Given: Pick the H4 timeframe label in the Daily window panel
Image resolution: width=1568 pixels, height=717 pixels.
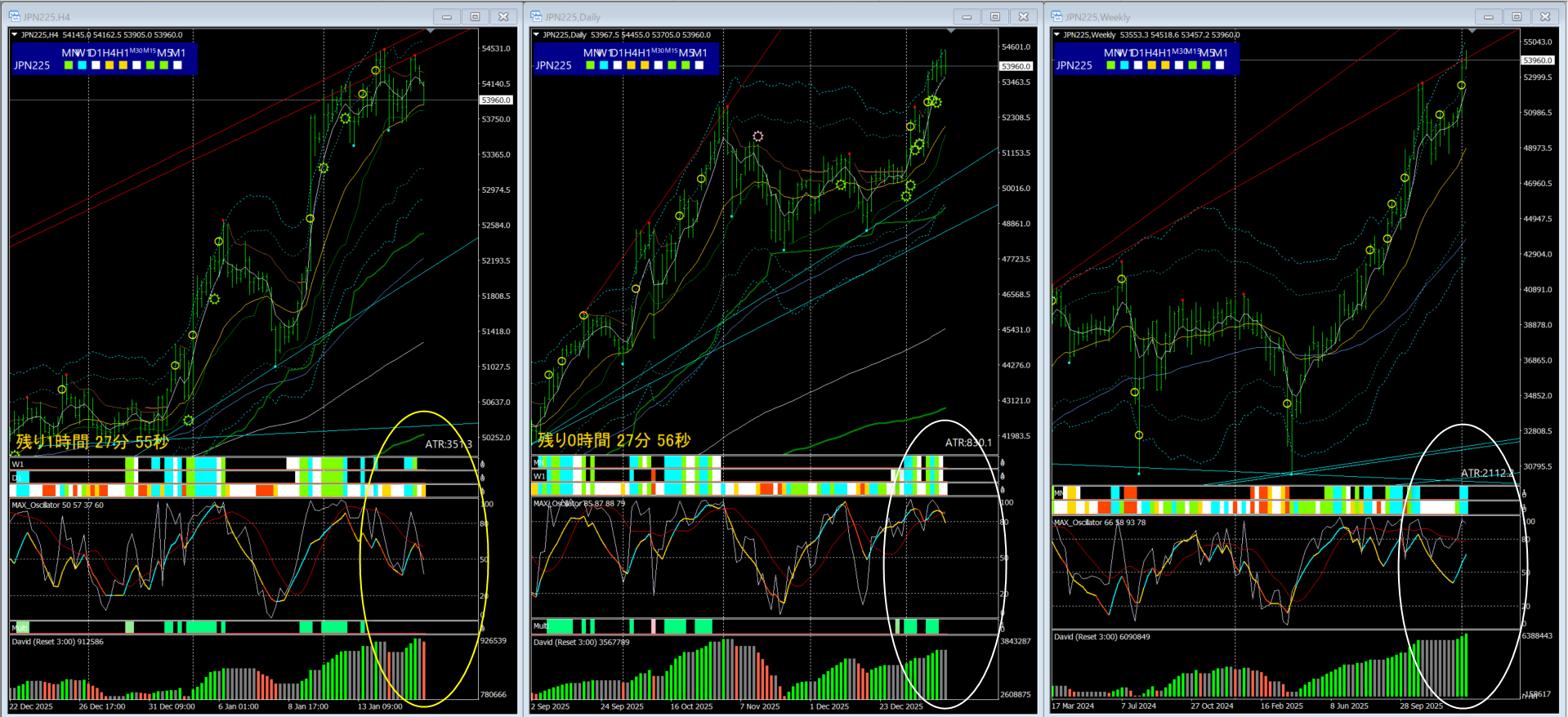Looking at the screenshot, I should click(x=631, y=53).
